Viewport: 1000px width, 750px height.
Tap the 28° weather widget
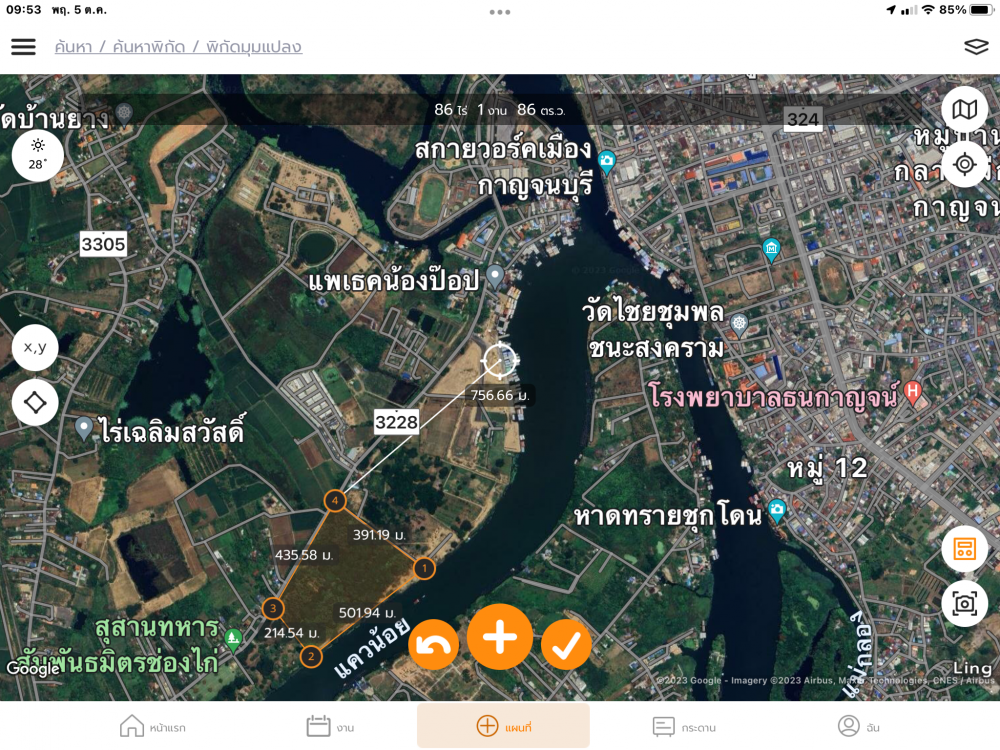[x=38, y=156]
